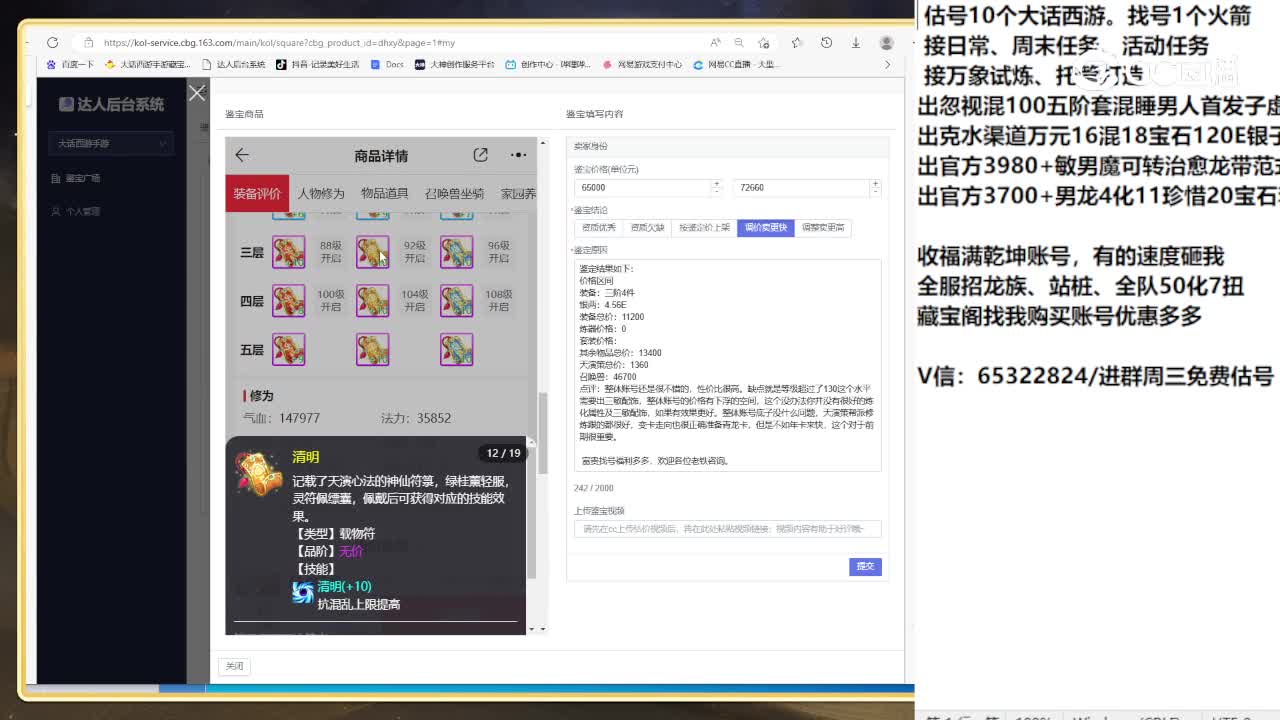Click 上传鉴宝视频 link input field
Image resolution: width=1280 pixels, height=720 pixels.
728,529
